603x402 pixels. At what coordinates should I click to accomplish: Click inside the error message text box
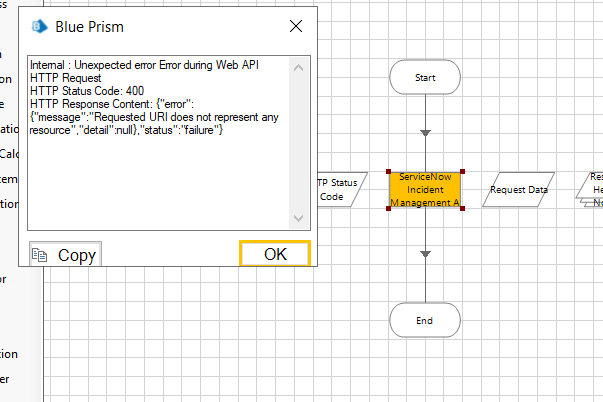pos(159,143)
